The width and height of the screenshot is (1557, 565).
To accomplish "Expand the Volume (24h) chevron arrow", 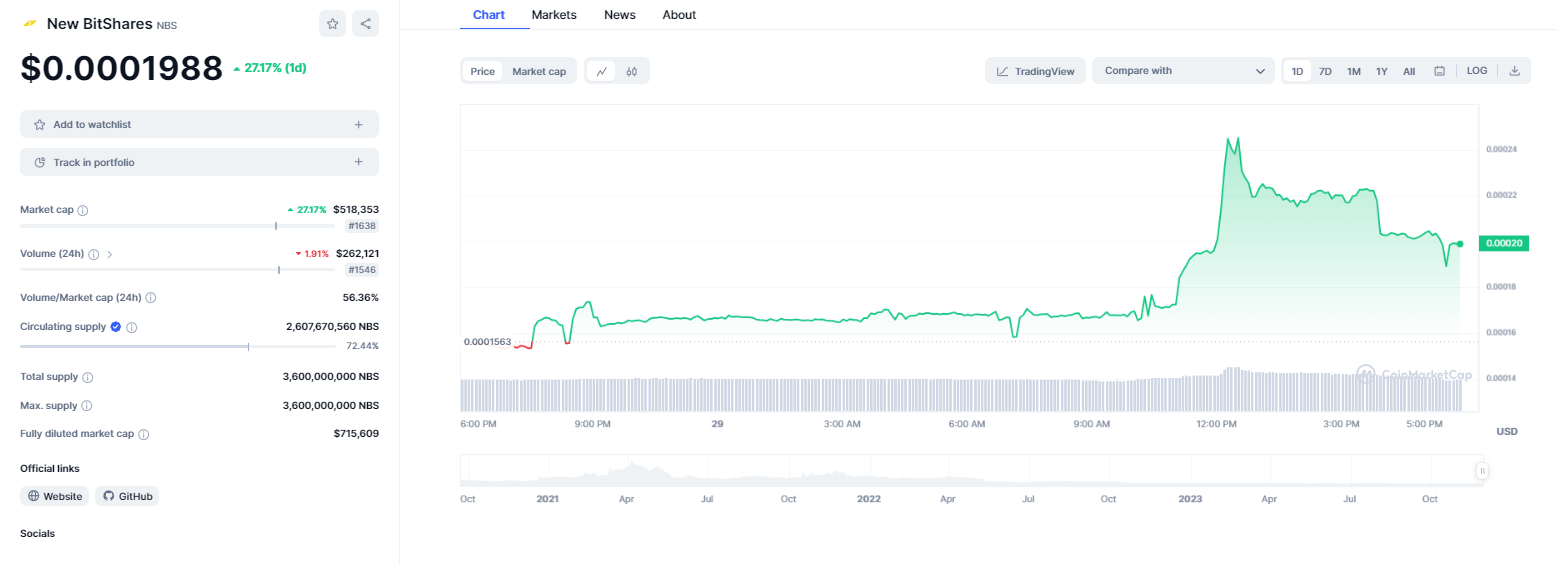I will point(109,255).
